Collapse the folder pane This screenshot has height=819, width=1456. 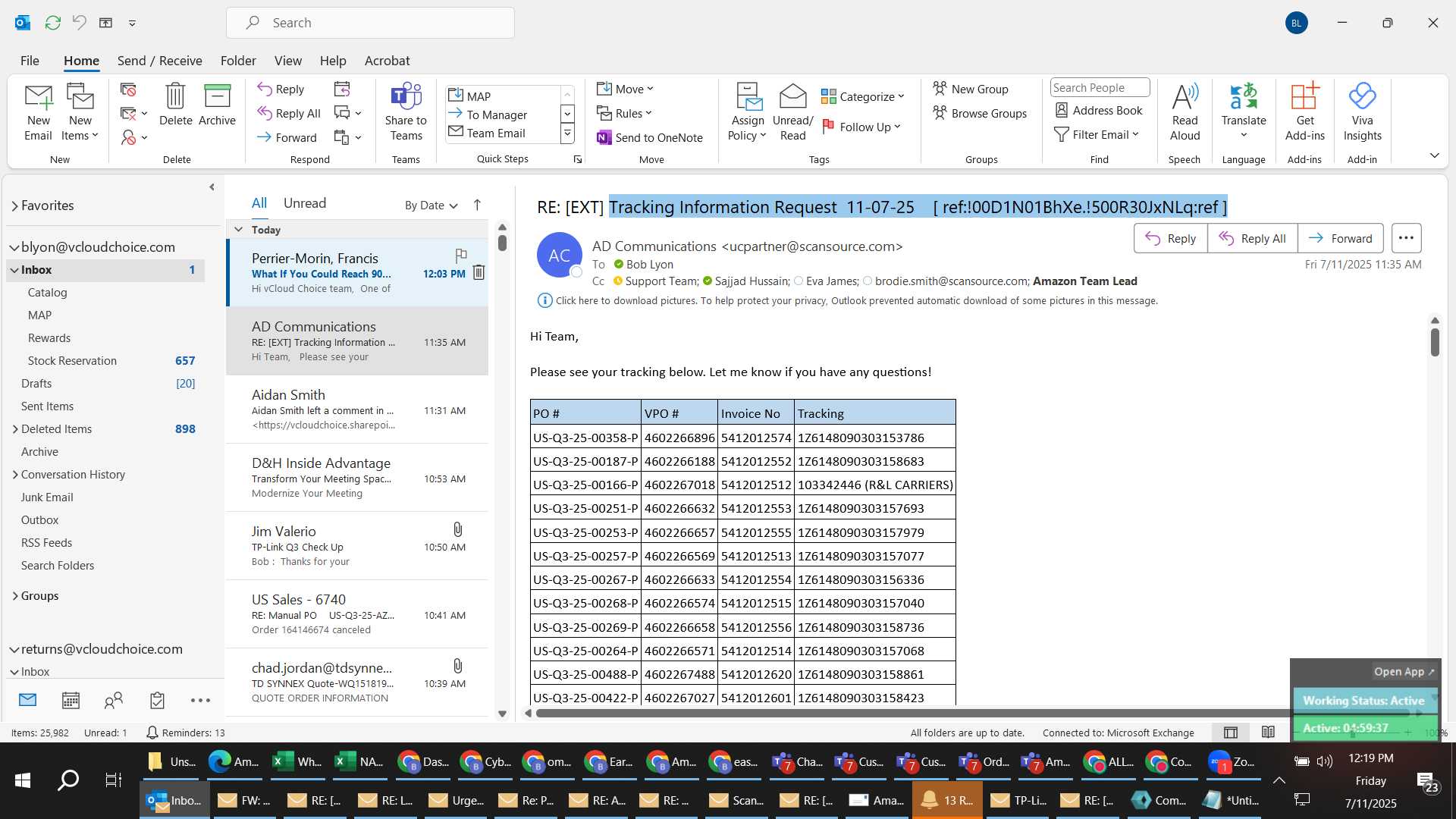click(x=212, y=187)
